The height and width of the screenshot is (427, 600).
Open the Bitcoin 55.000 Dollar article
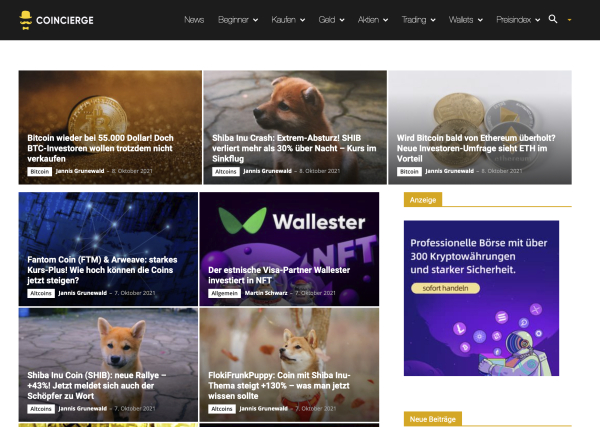pos(100,148)
